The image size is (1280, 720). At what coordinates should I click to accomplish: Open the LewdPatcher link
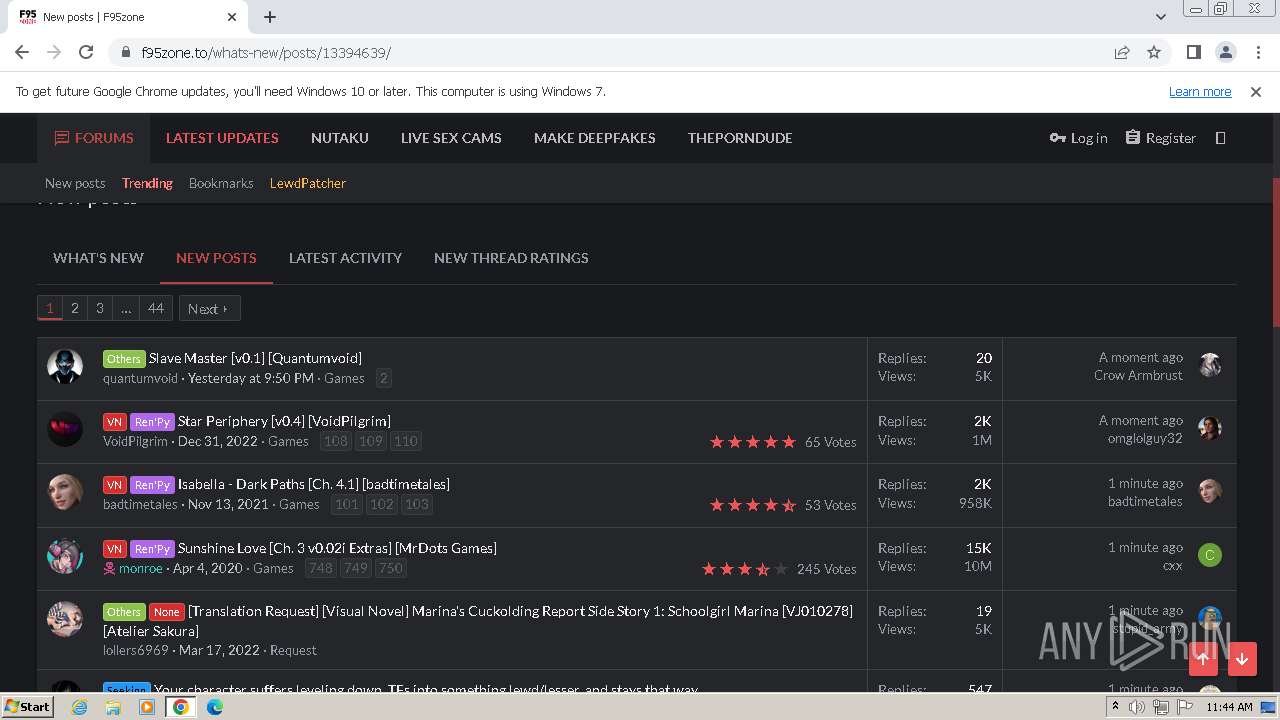coord(308,183)
